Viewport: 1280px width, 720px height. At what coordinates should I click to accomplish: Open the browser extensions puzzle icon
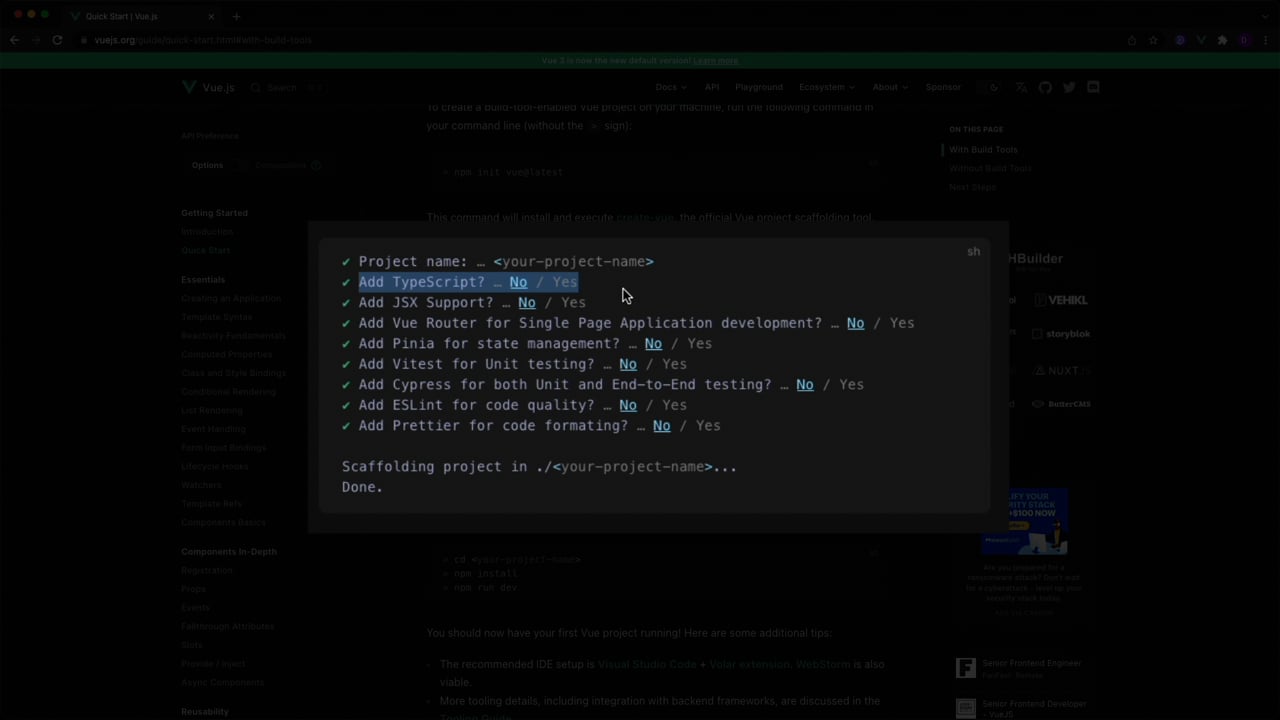click(x=1222, y=40)
